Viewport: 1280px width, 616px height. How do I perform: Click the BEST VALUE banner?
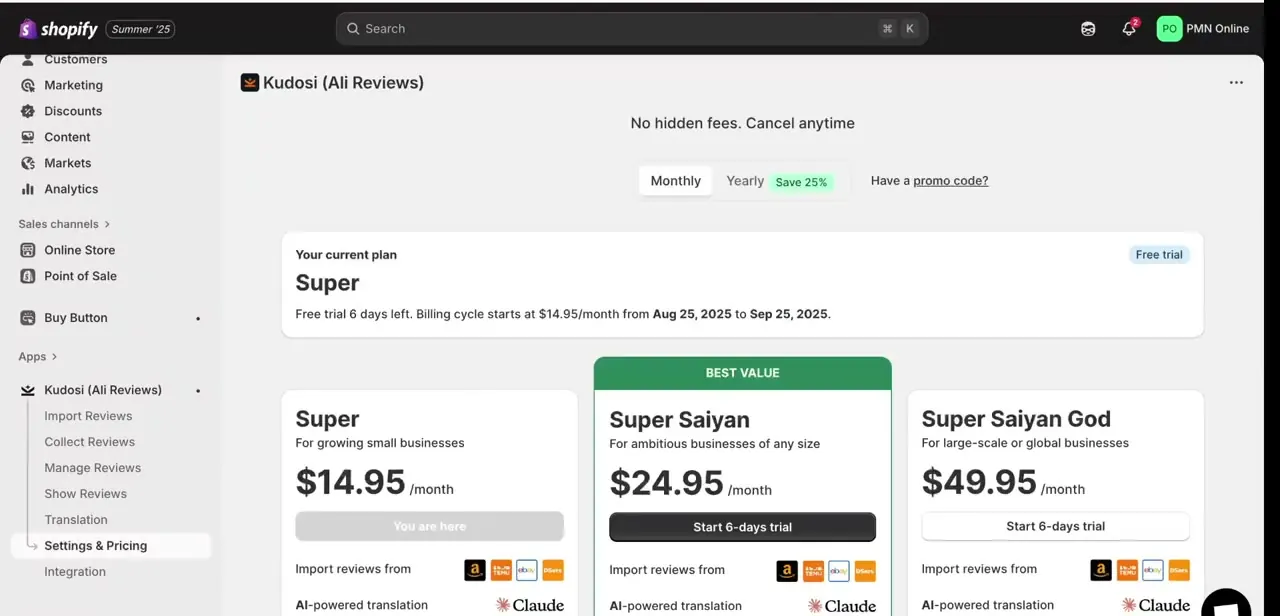742,373
